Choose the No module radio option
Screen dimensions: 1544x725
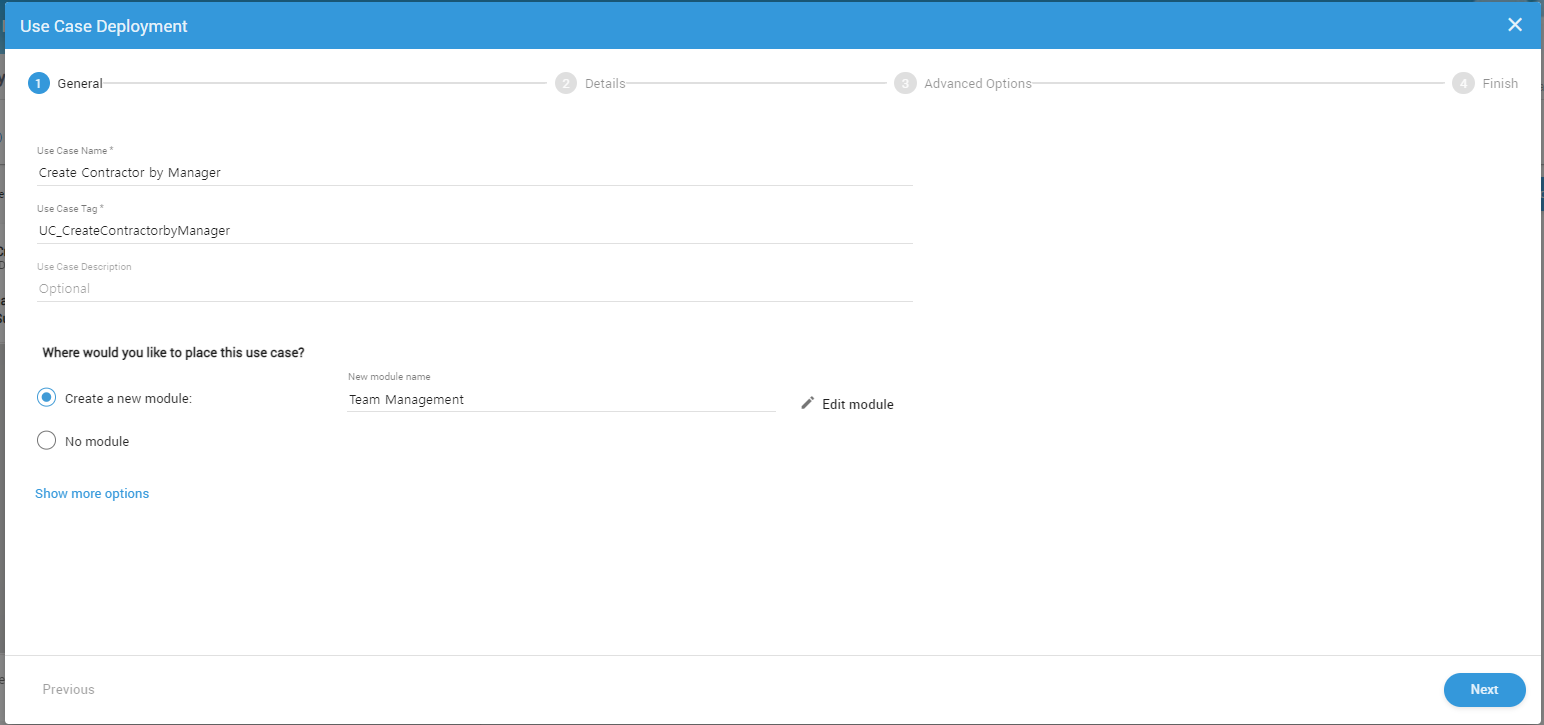[x=46, y=440]
